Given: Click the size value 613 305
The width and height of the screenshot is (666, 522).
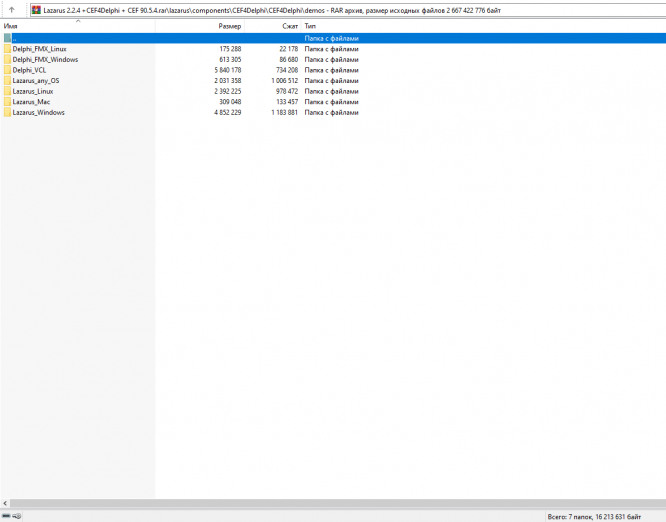Looking at the screenshot, I should [230, 59].
